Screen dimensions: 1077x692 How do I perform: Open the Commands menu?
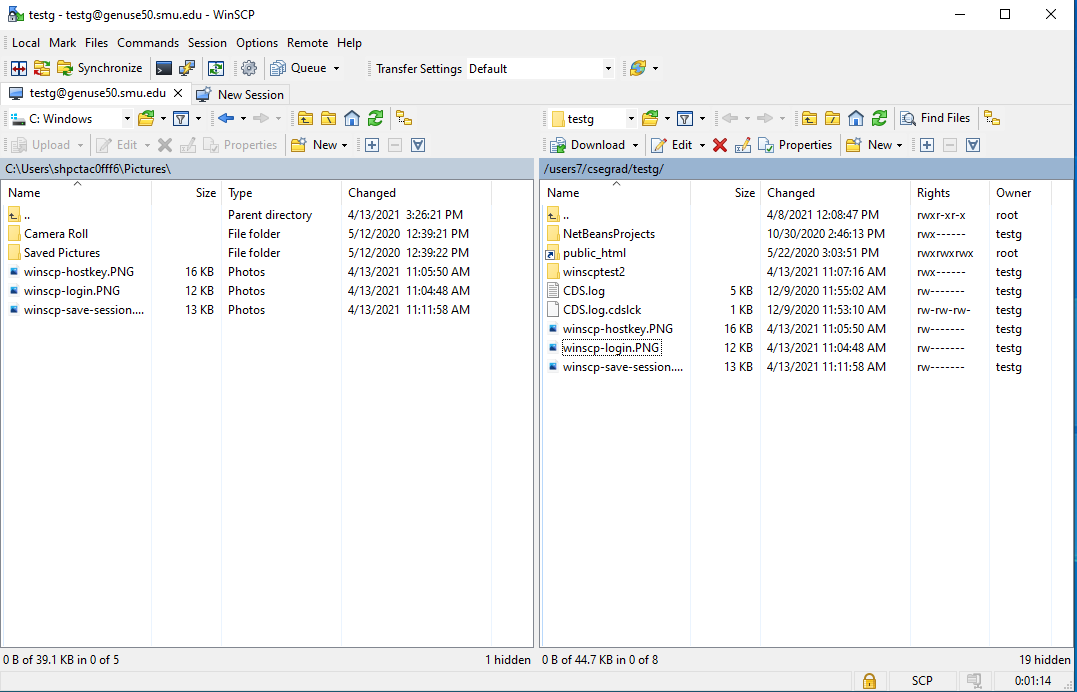tap(148, 43)
